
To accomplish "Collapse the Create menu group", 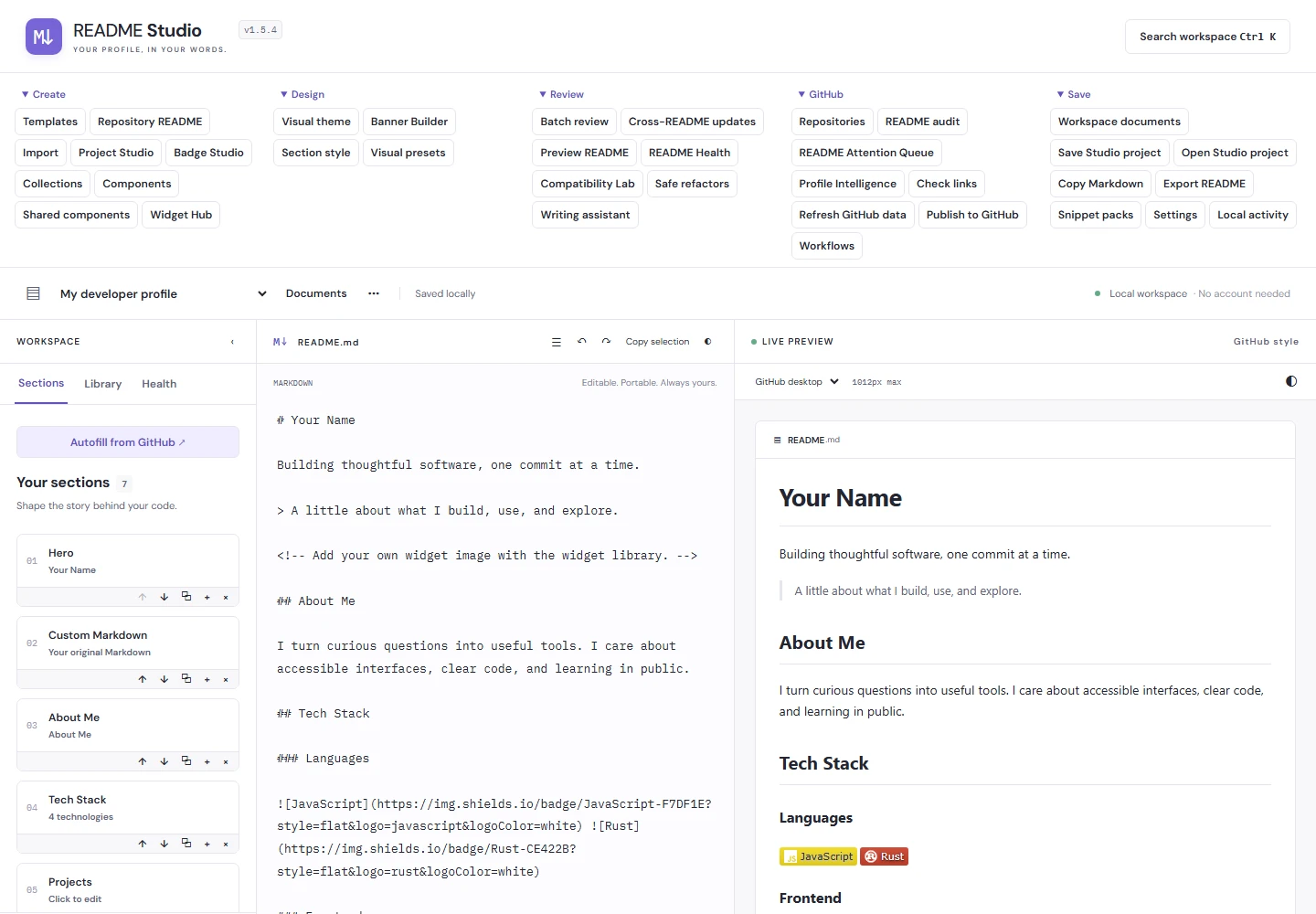I will (x=44, y=94).
